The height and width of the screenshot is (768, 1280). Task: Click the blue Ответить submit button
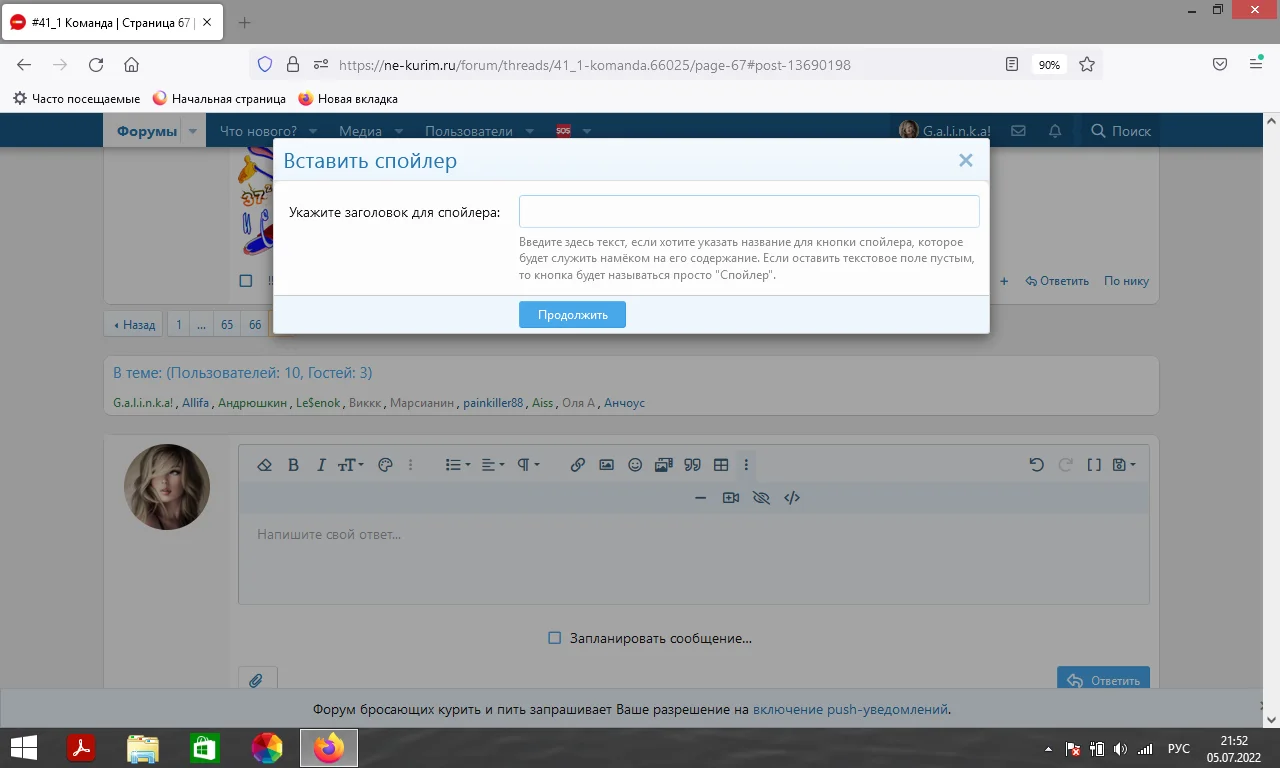(1103, 680)
